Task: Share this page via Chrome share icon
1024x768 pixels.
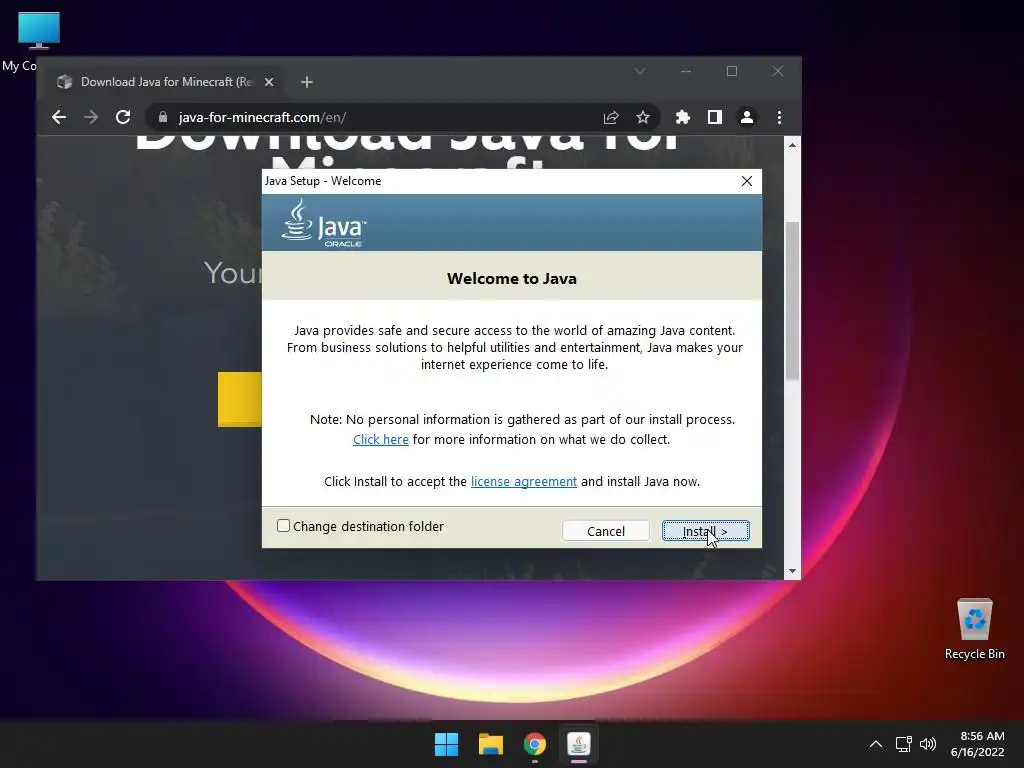Action: [611, 118]
